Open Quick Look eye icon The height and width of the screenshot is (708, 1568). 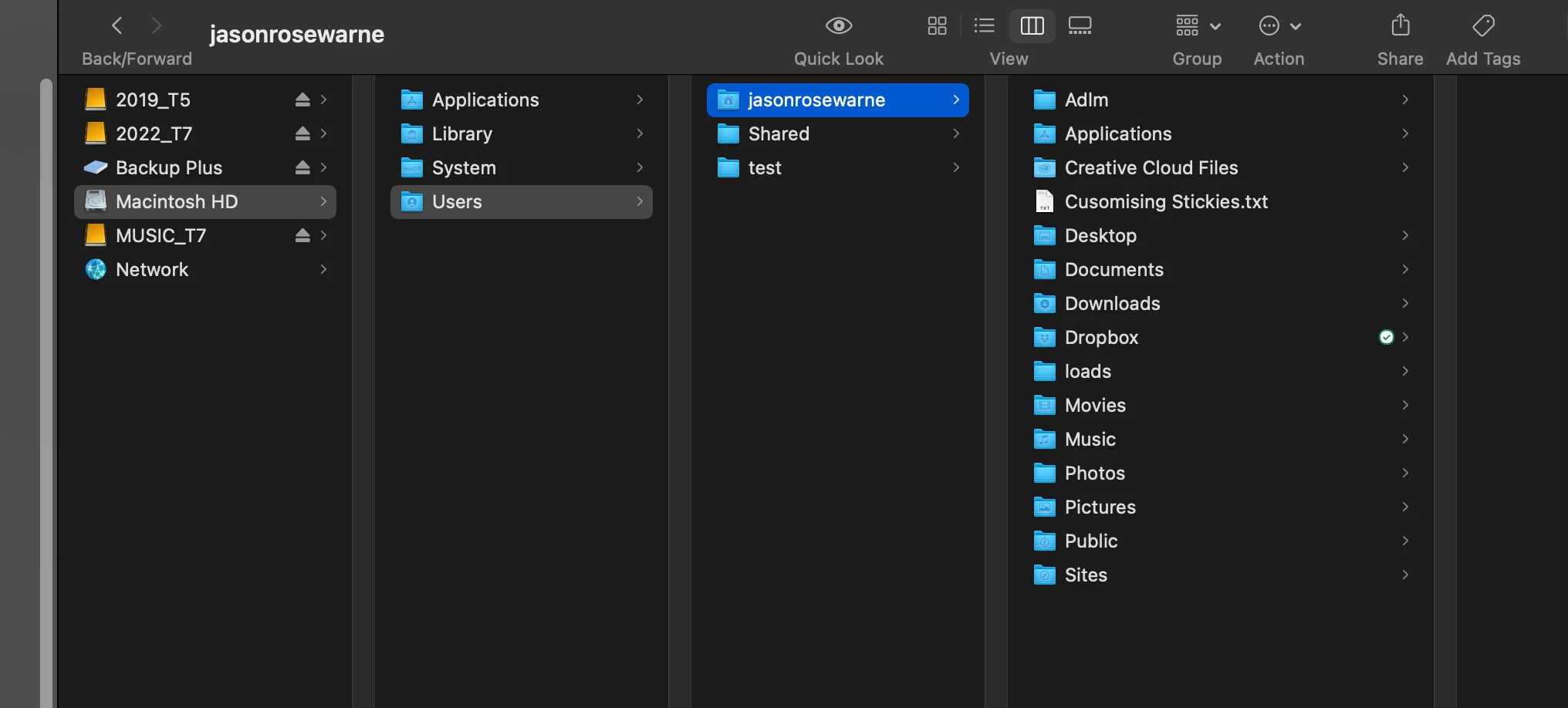click(x=839, y=25)
